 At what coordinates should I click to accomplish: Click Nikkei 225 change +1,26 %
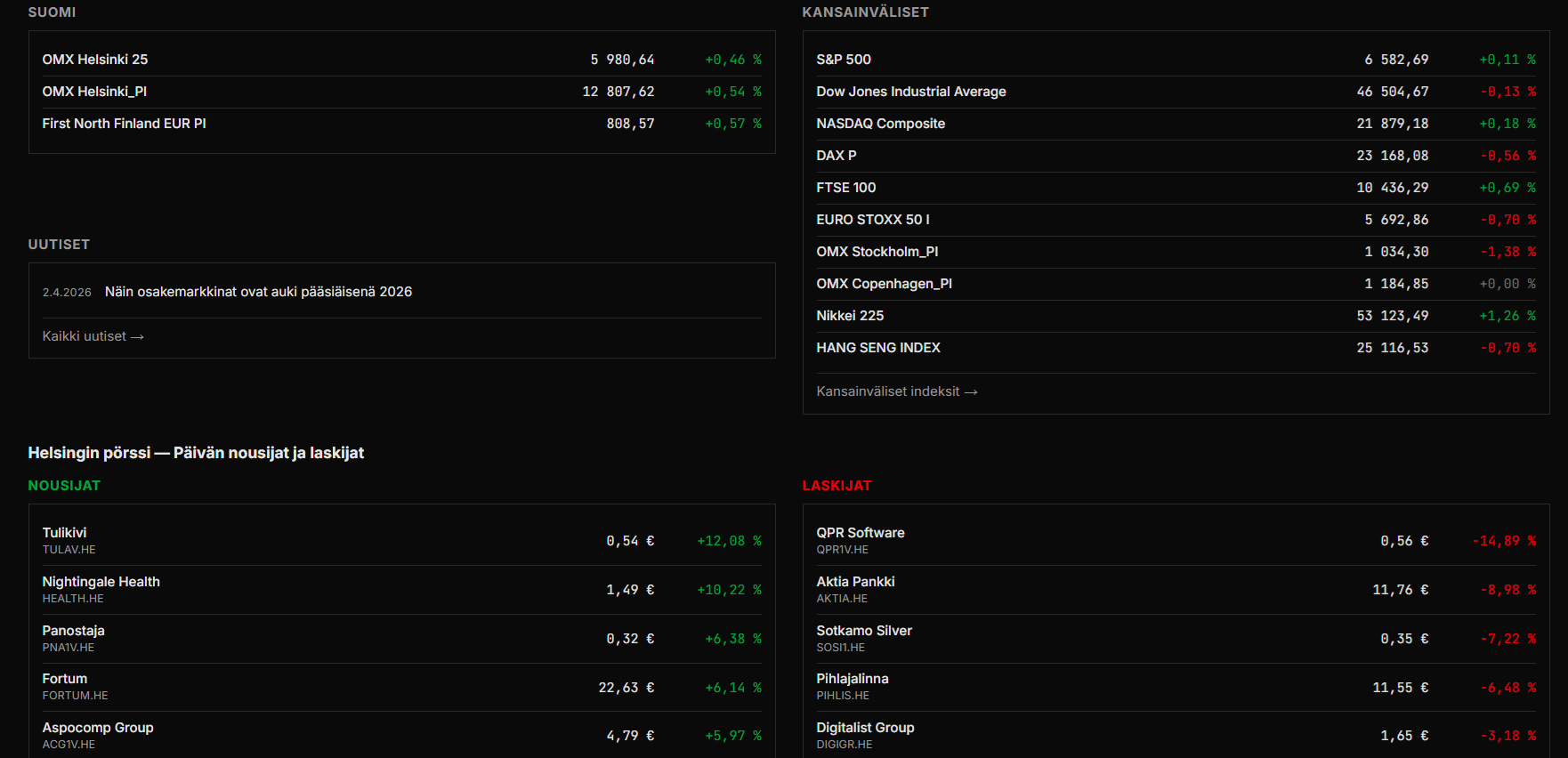pyautogui.click(x=1507, y=316)
